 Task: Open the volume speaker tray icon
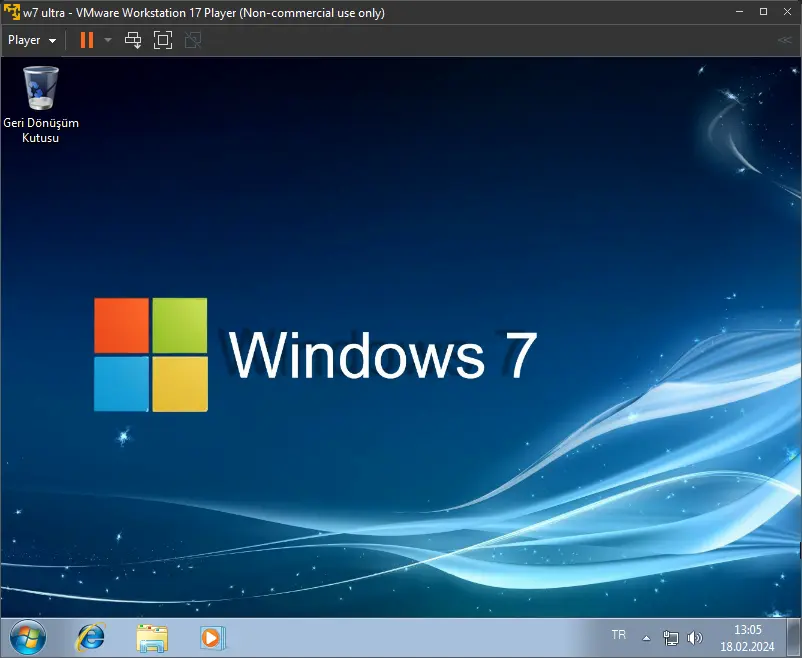pos(694,638)
